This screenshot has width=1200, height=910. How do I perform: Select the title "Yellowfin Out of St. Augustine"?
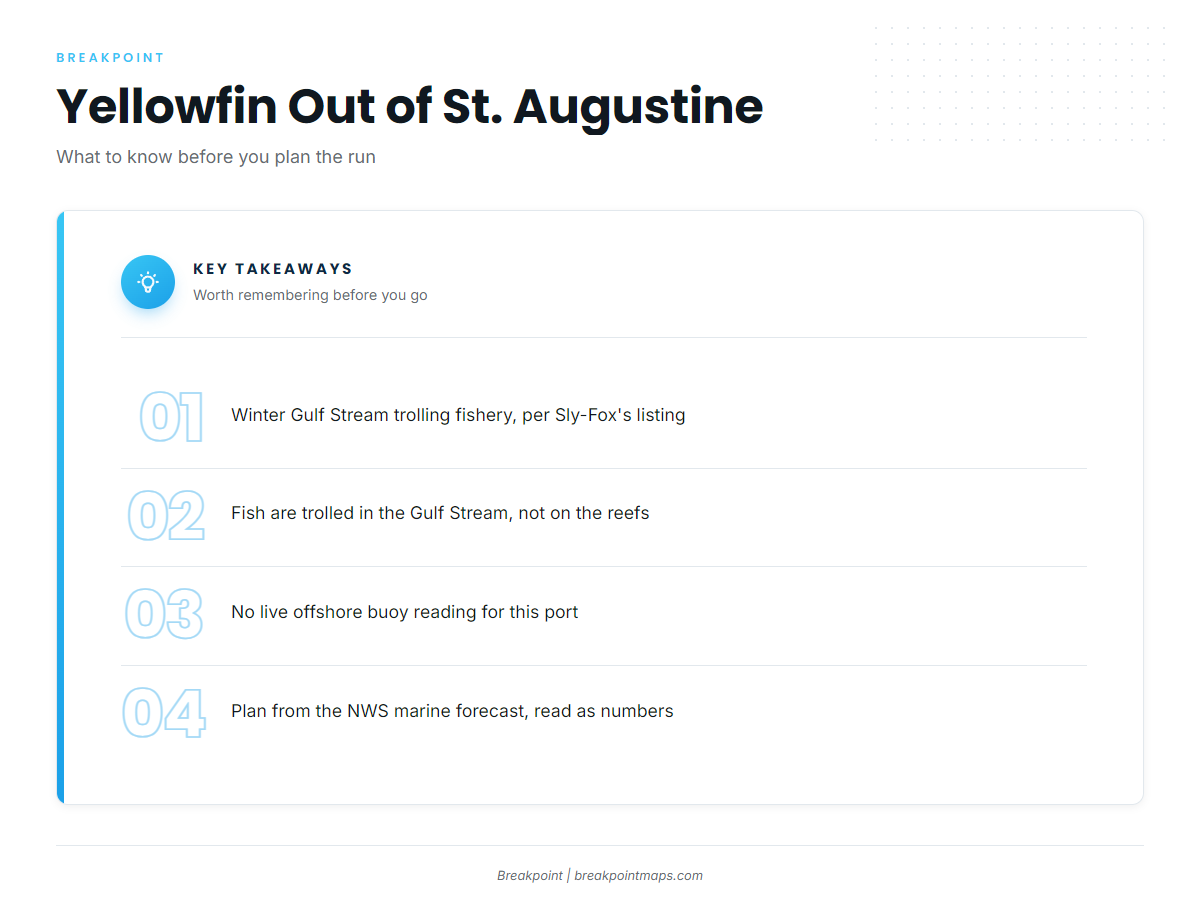409,106
